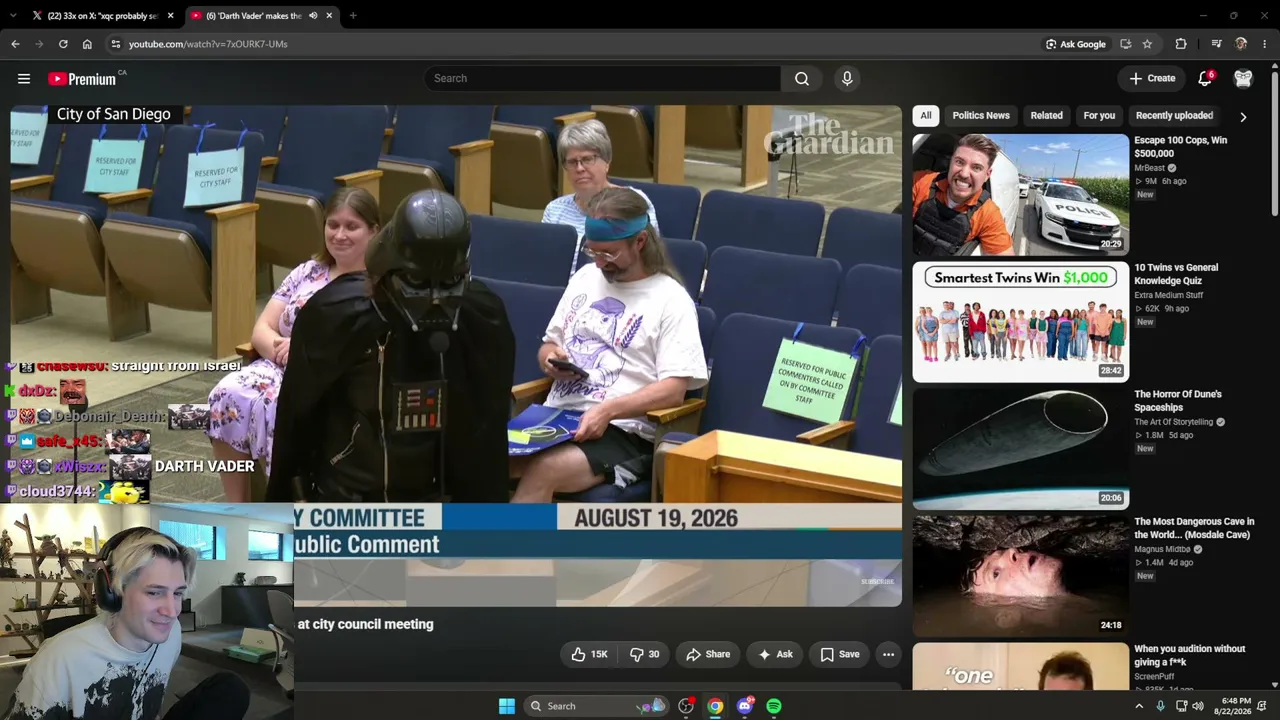1280x720 pixels.
Task: Visit the Magnus Midtbø channel
Action: [1163, 549]
